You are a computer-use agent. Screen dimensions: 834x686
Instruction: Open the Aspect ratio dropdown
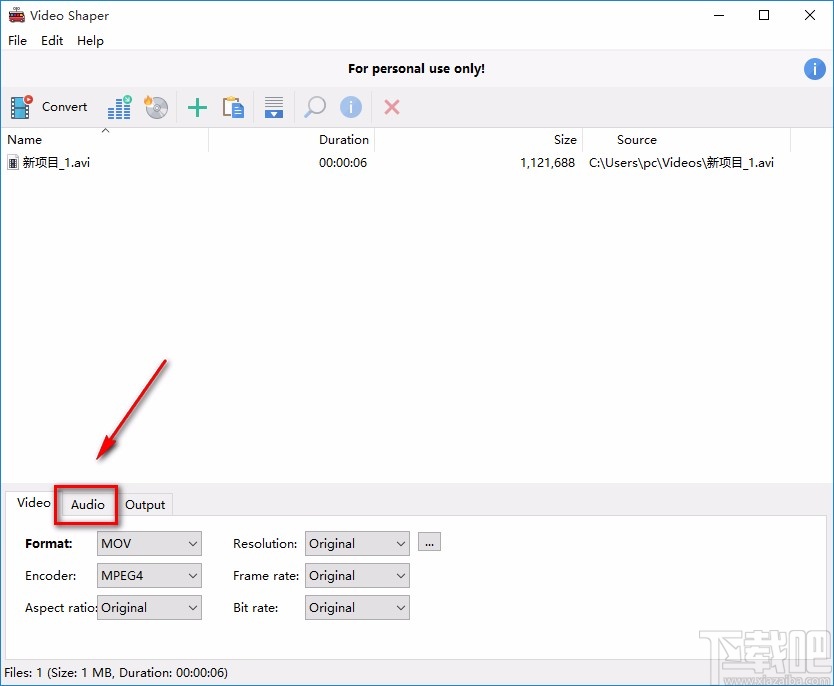[x=149, y=607]
